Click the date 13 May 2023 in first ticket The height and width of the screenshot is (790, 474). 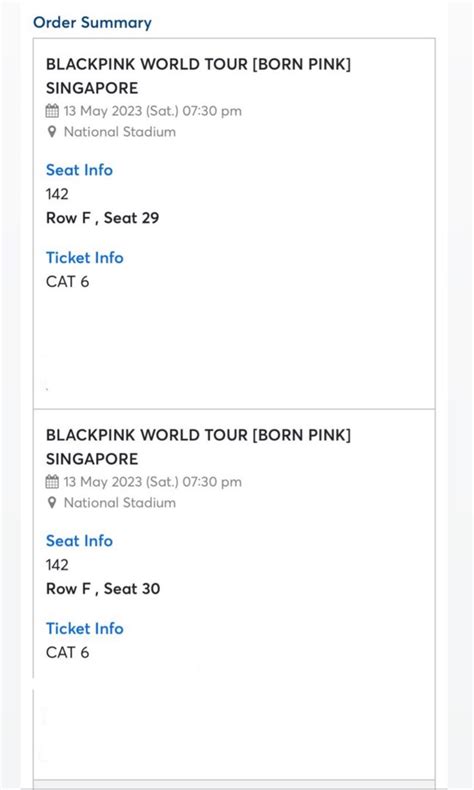click(x=103, y=111)
